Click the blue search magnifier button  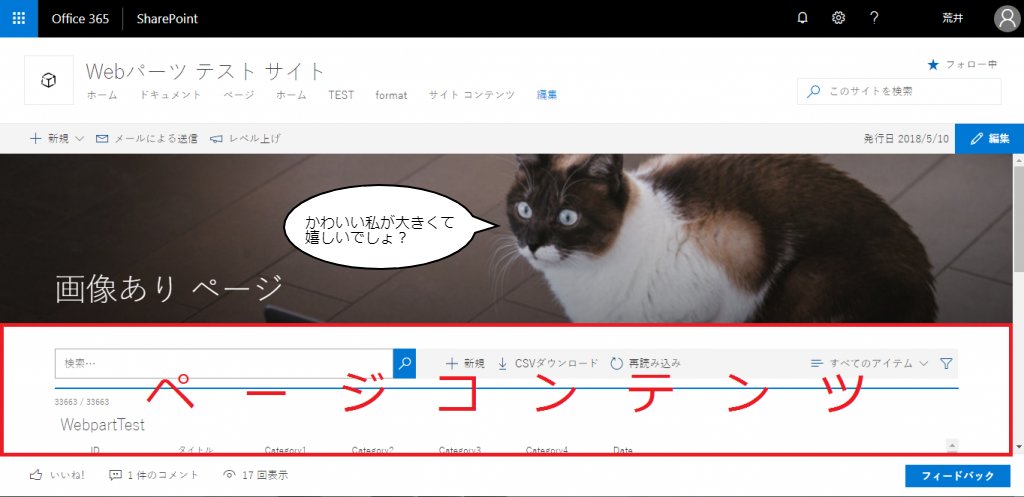tap(405, 363)
